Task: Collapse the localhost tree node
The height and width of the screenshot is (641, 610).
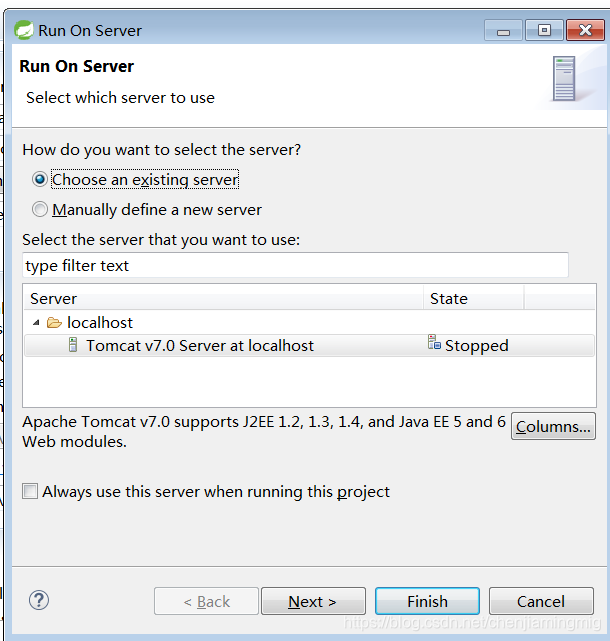Action: (x=36, y=323)
